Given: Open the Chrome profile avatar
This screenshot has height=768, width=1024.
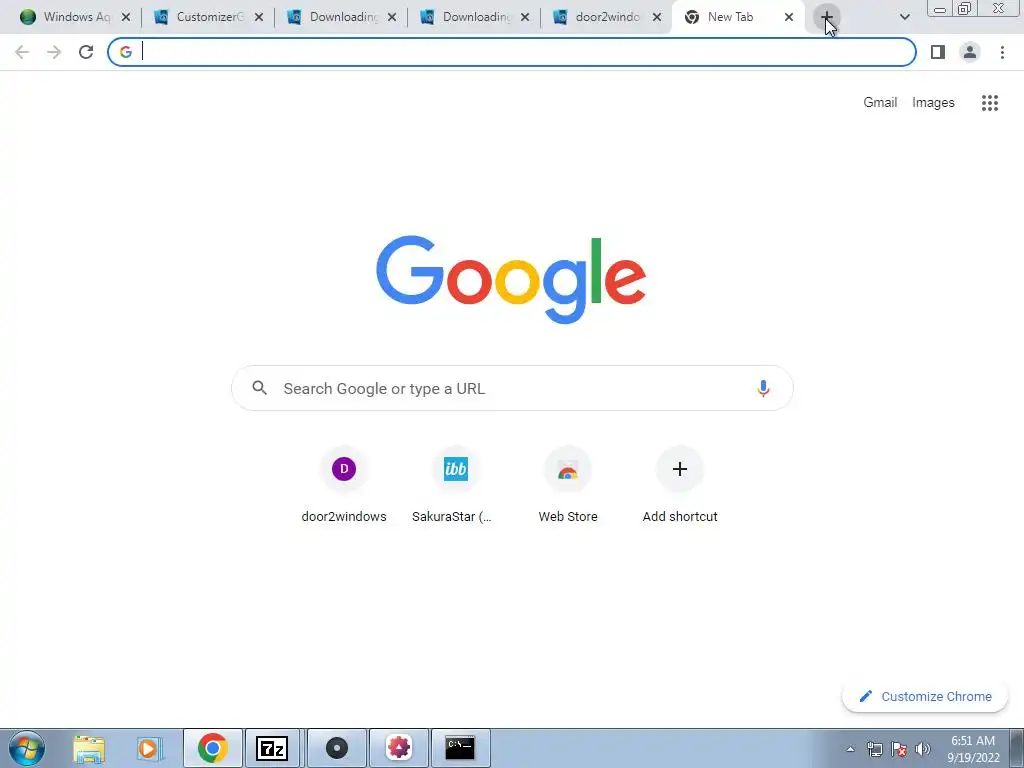Looking at the screenshot, I should [970, 52].
